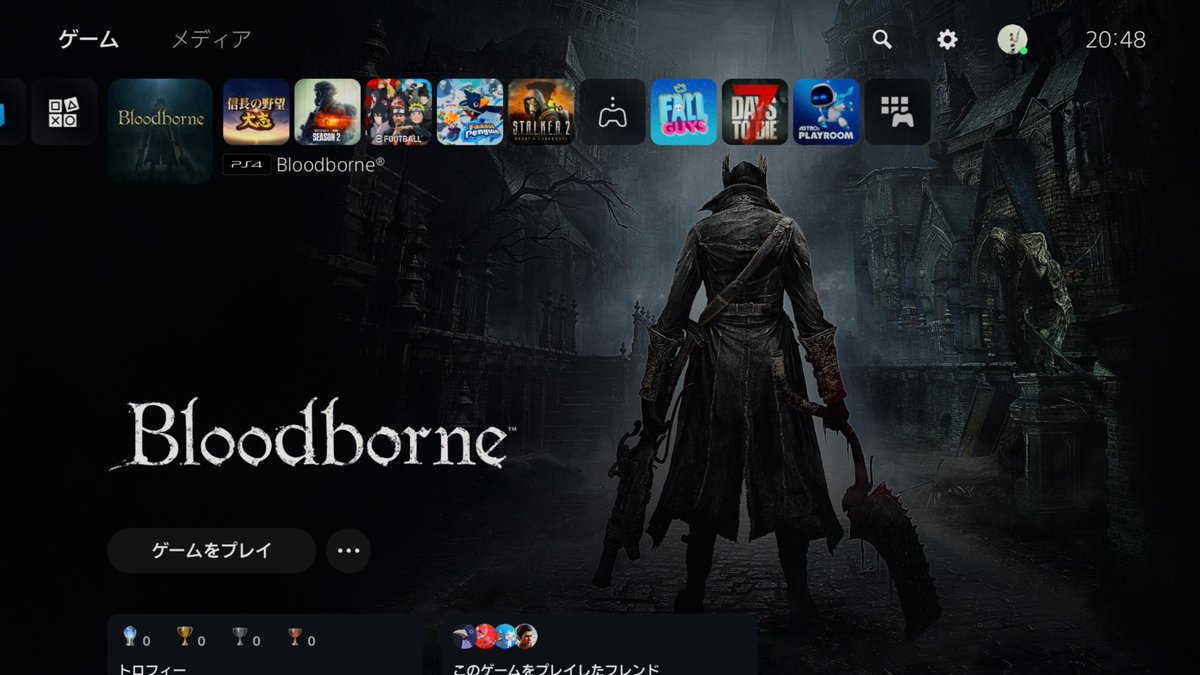
Task: Open the game tile labeled Season 2
Action: (327, 112)
